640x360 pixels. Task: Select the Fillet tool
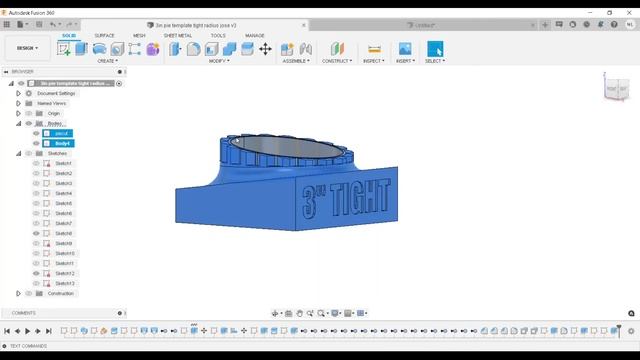[193, 49]
